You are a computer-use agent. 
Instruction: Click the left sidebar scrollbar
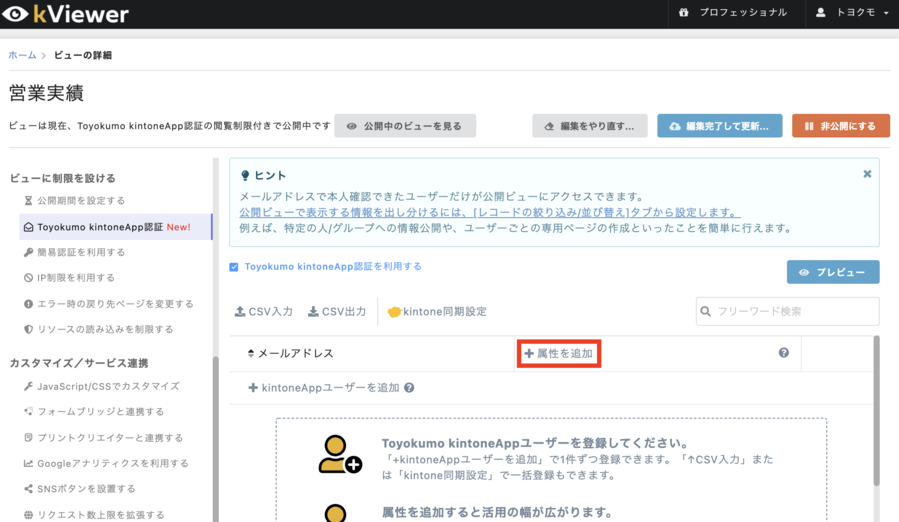[215, 438]
